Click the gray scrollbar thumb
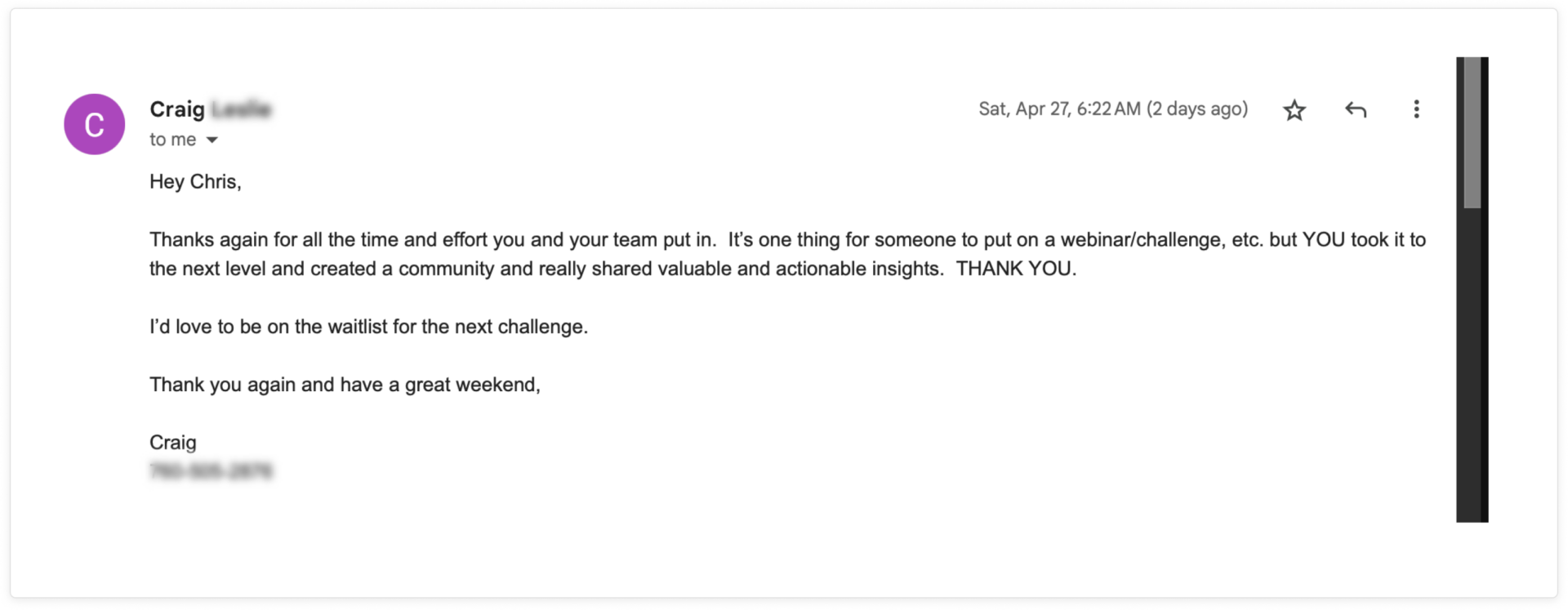The image size is (1568, 610). 1472,132
